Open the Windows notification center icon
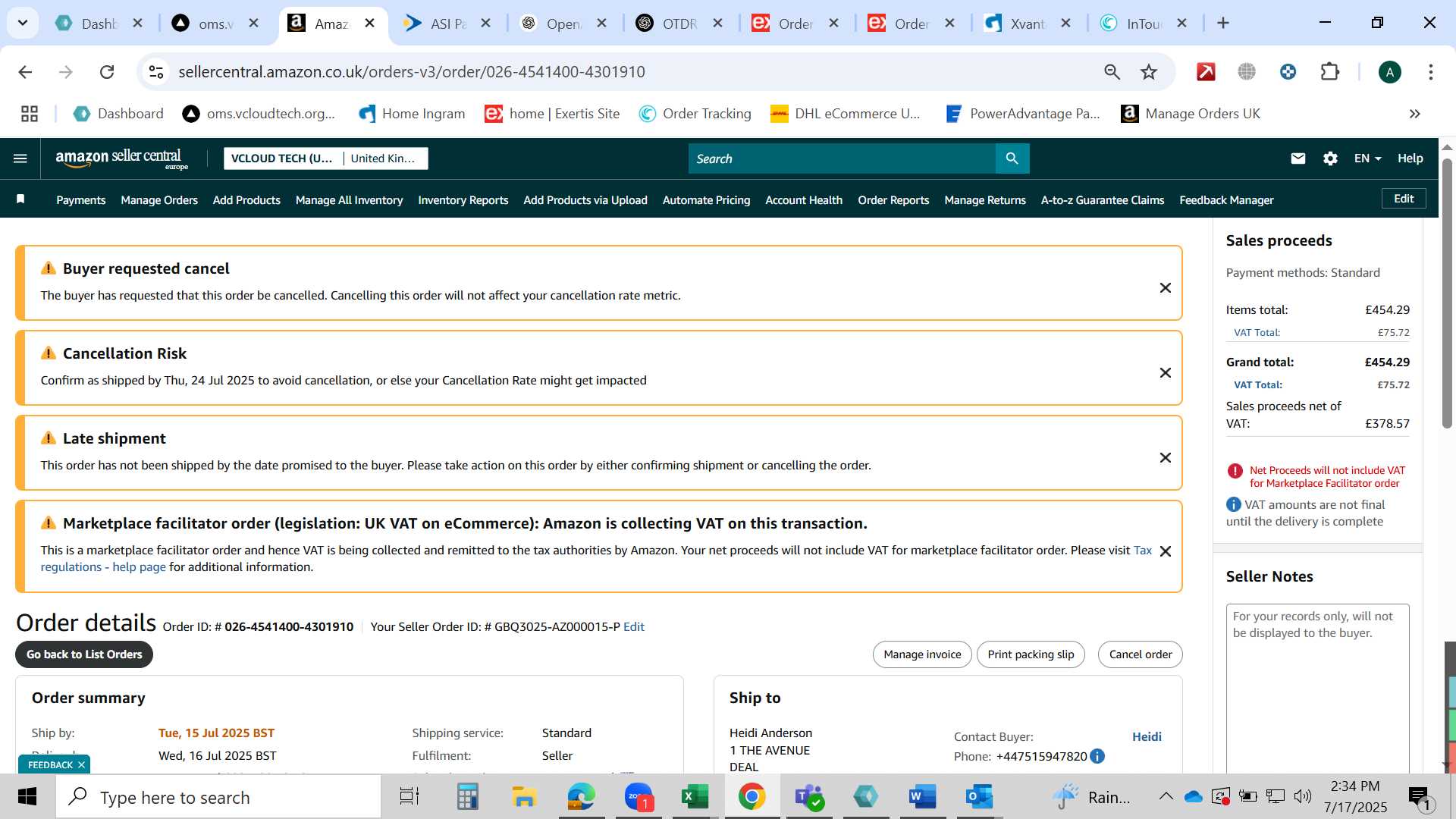This screenshot has width=1456, height=819. 1419,797
